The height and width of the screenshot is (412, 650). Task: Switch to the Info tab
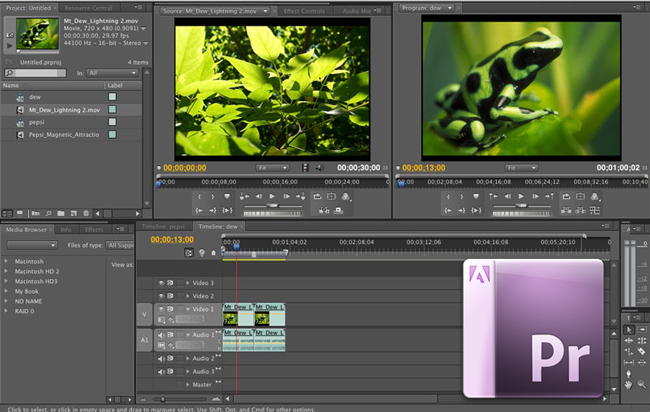click(x=66, y=230)
